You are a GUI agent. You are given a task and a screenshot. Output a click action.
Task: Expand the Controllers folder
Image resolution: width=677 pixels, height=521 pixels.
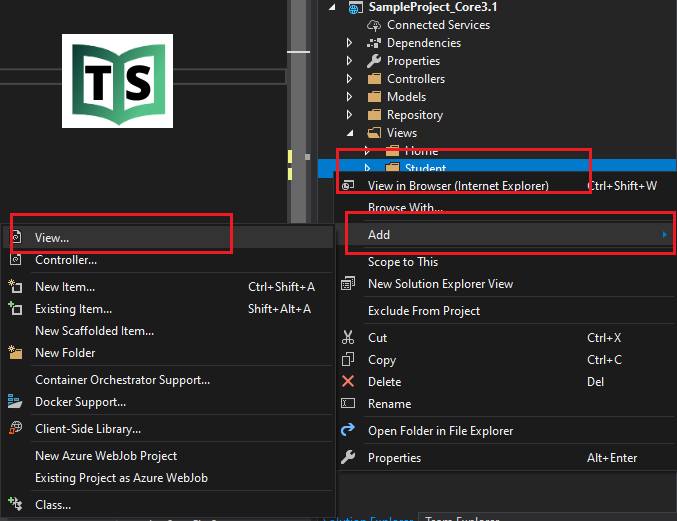(x=349, y=79)
